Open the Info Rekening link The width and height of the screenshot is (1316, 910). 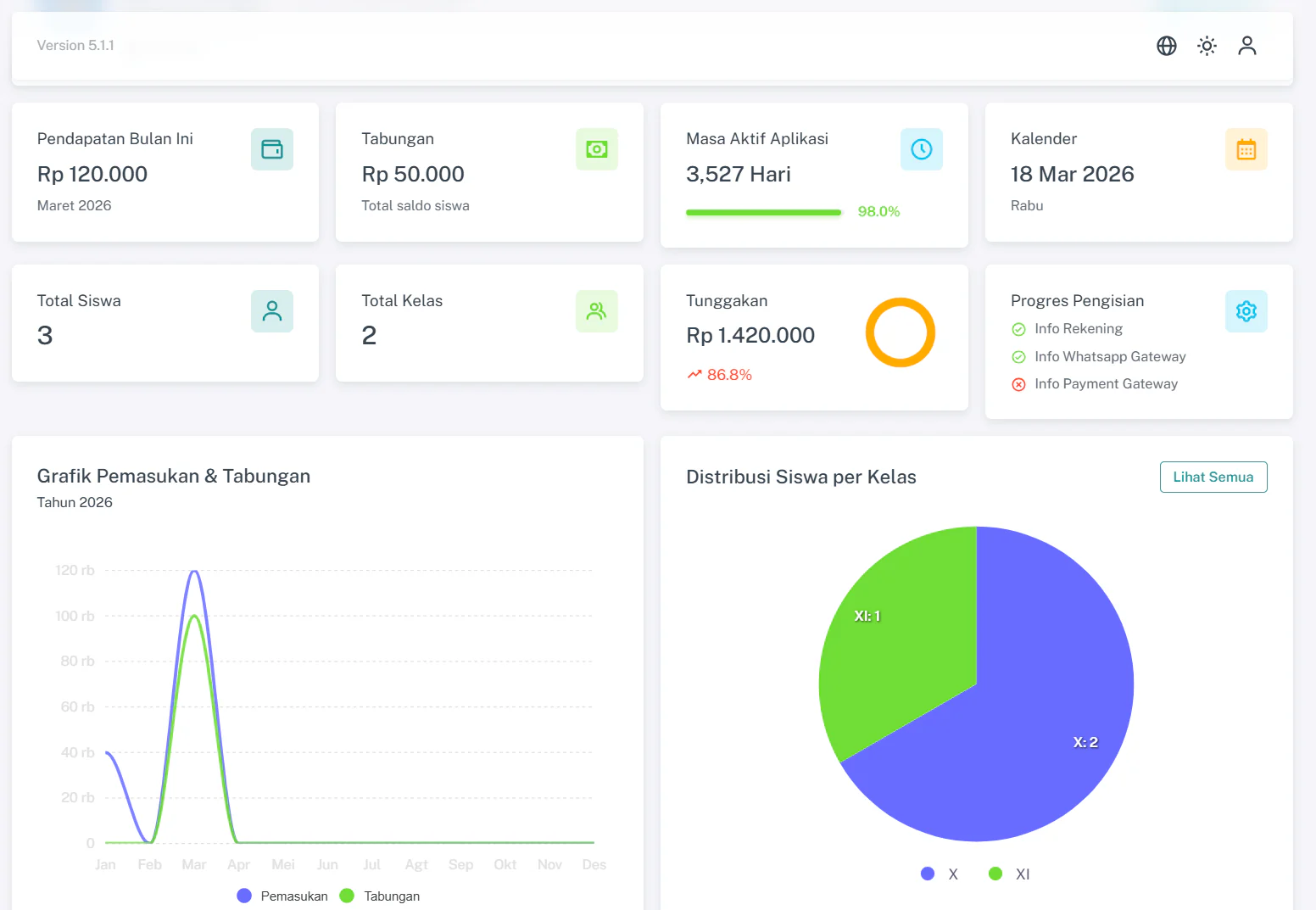tap(1079, 329)
